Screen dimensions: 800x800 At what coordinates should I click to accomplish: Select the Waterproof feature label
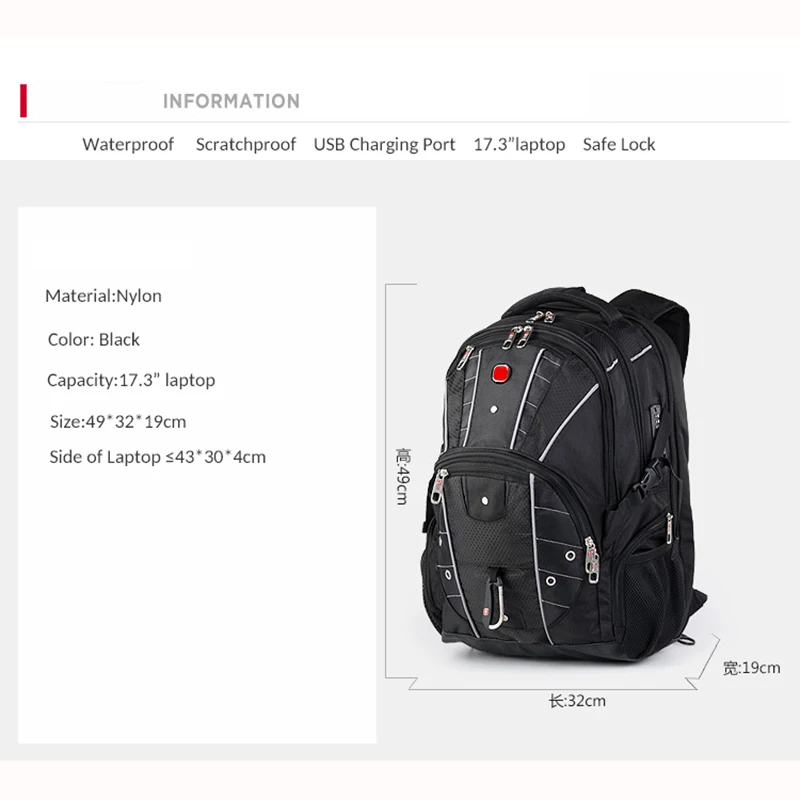tap(128, 144)
